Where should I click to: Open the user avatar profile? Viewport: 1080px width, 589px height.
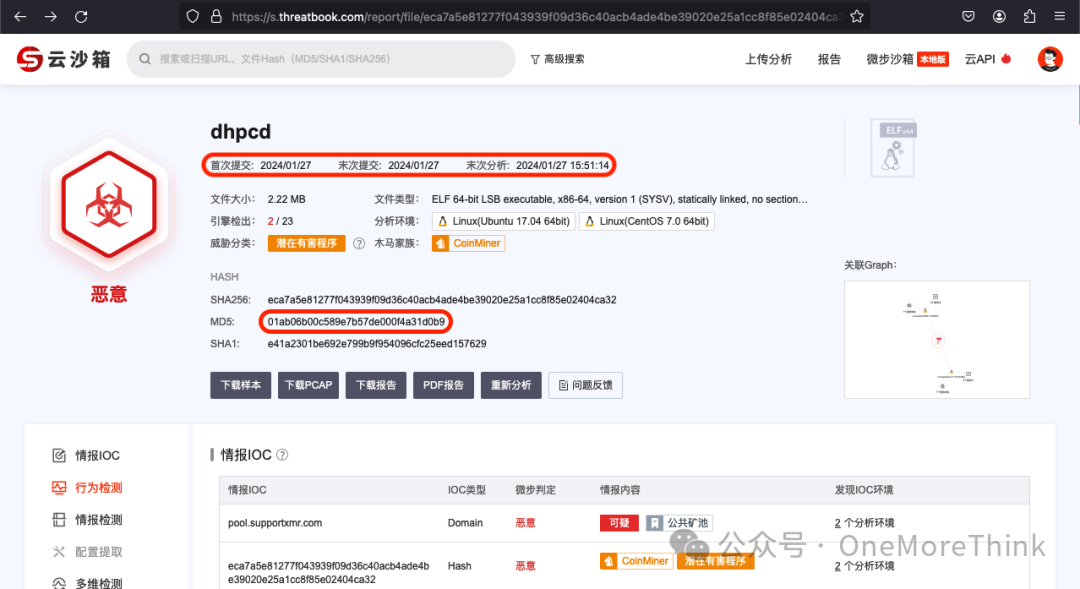click(x=1050, y=59)
